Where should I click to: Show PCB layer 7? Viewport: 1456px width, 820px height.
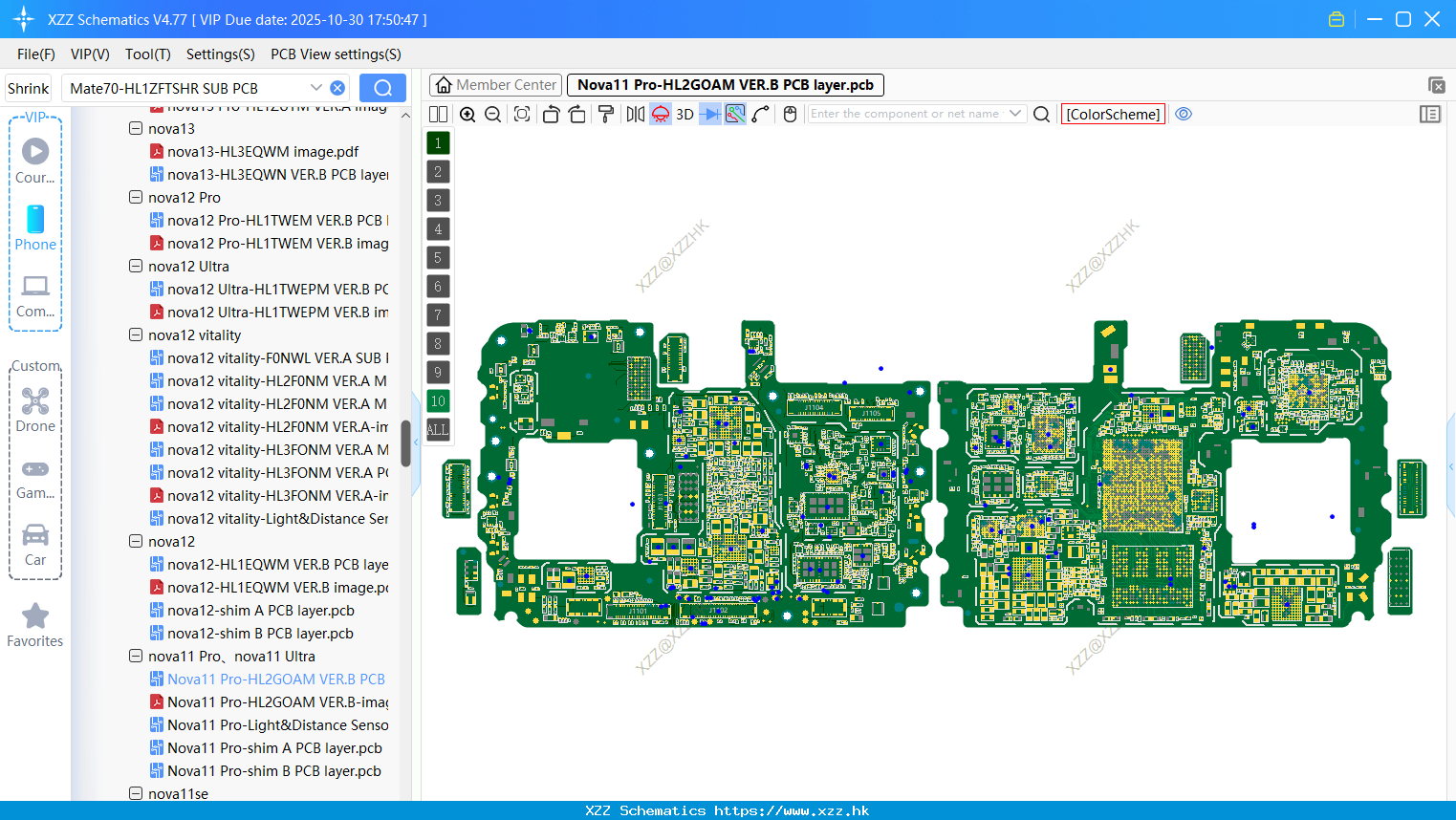[438, 315]
